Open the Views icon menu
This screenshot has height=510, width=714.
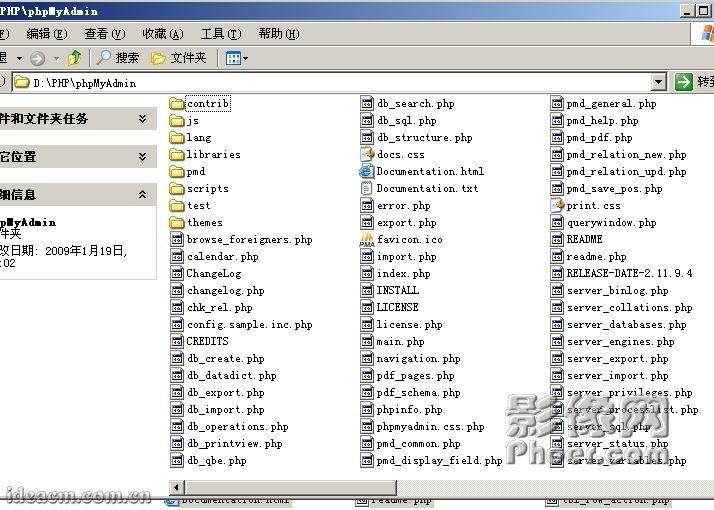point(237,58)
